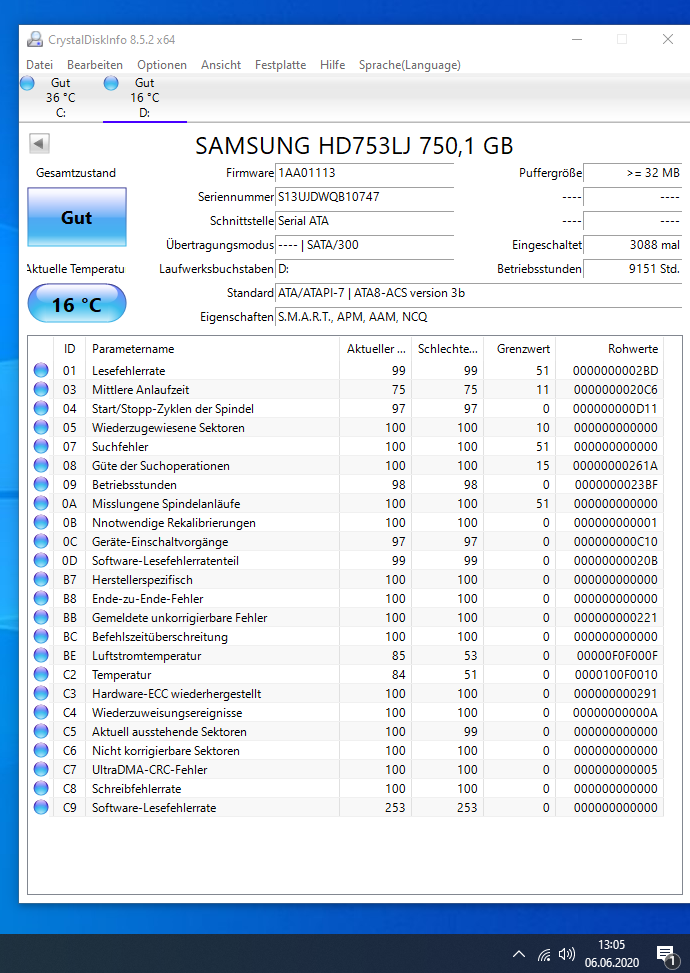Open the taskbar clock and date

(x=611, y=954)
